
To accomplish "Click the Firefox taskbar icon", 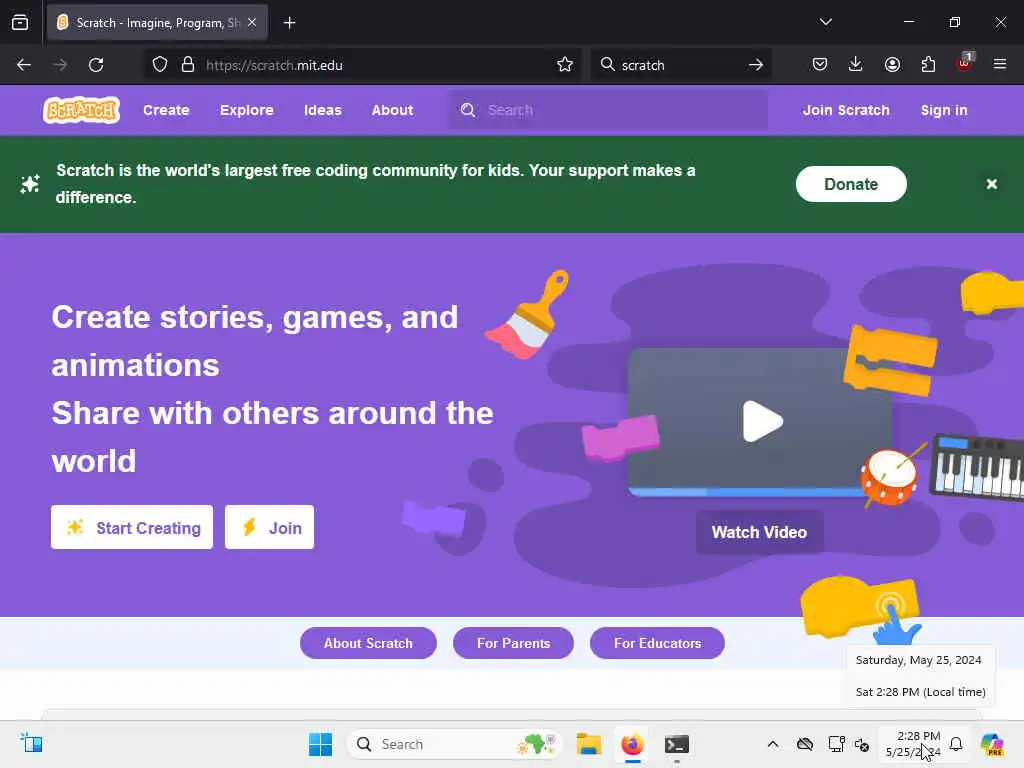I will tap(632, 744).
